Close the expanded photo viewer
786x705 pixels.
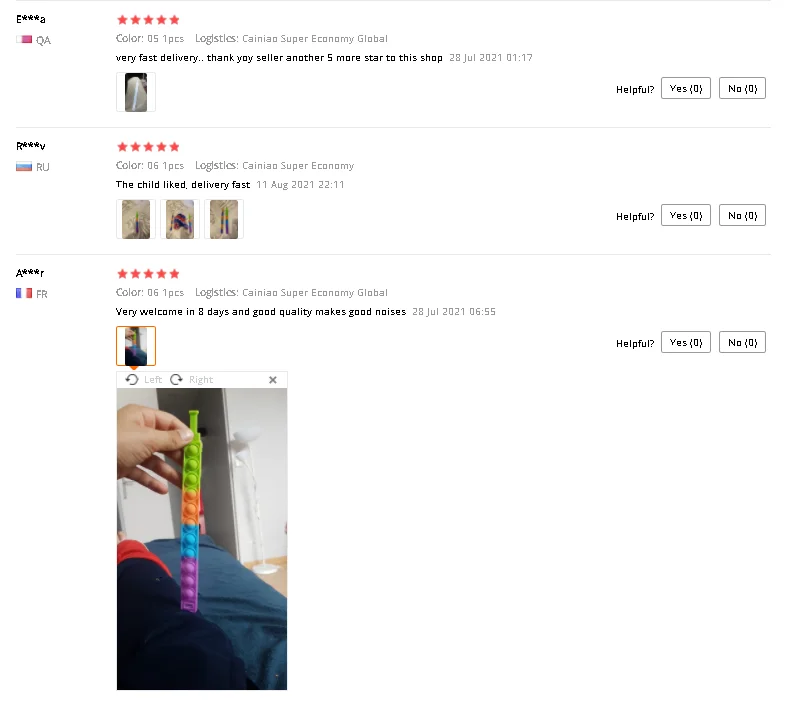click(x=273, y=380)
